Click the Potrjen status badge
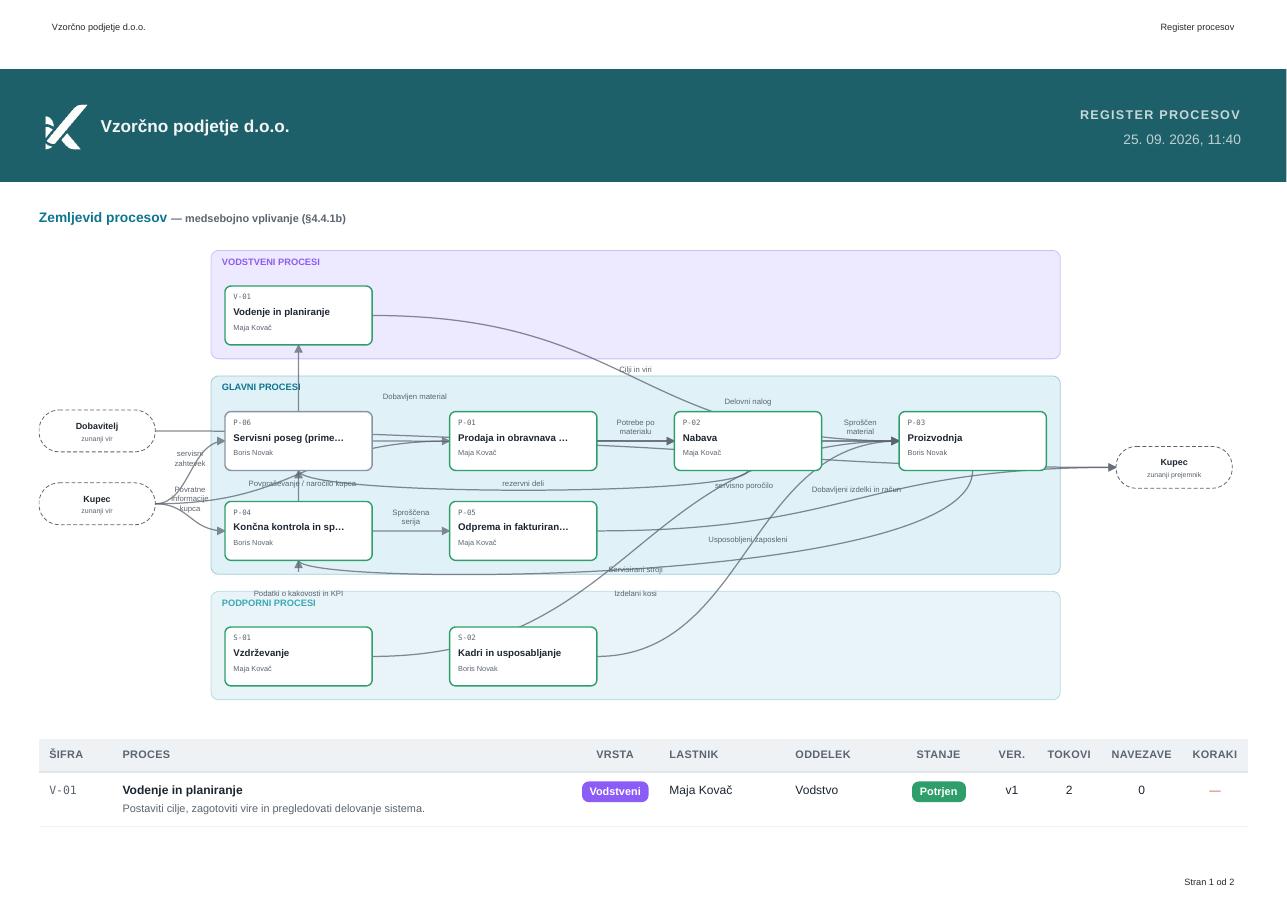1287x911 pixels. tap(939, 791)
